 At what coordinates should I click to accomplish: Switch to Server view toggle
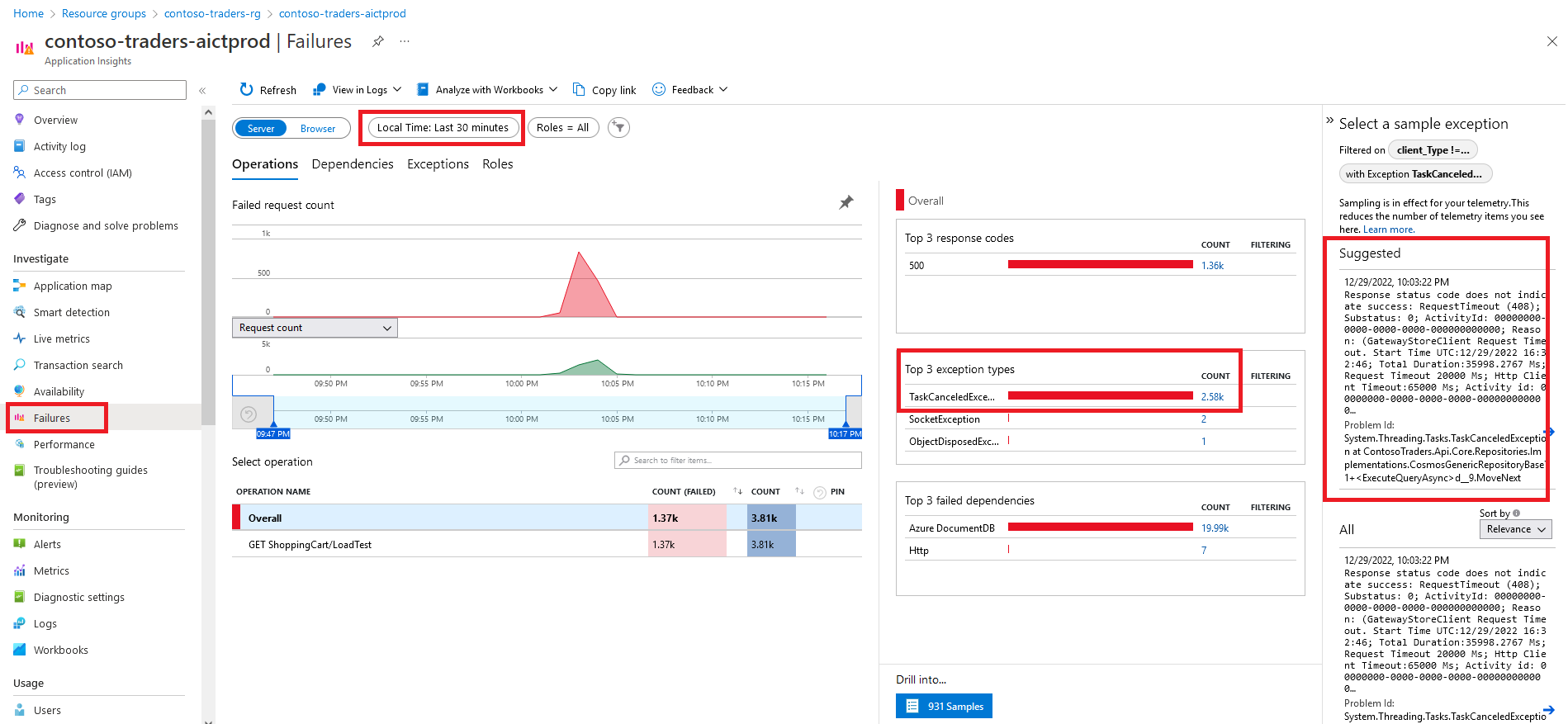(261, 128)
